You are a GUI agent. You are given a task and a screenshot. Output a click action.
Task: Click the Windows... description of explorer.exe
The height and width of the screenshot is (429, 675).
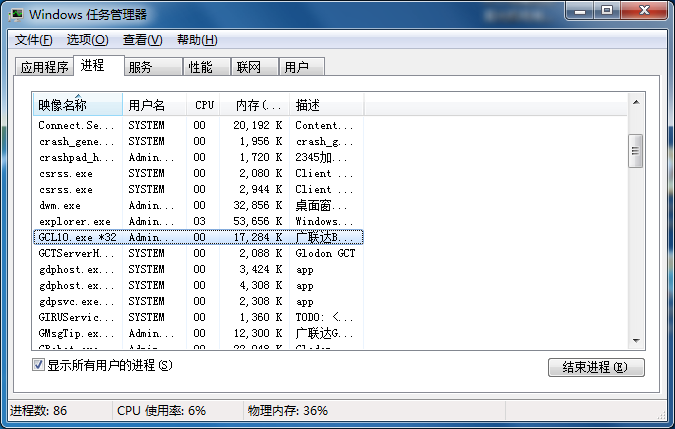[324, 221]
